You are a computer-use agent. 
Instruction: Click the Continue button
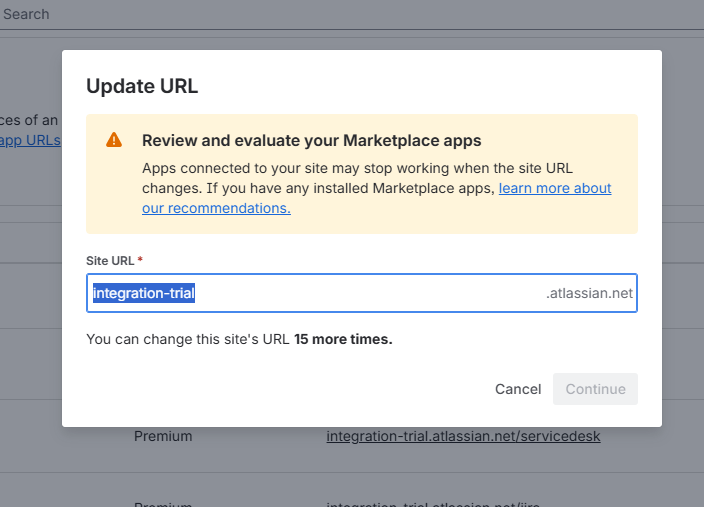point(595,389)
